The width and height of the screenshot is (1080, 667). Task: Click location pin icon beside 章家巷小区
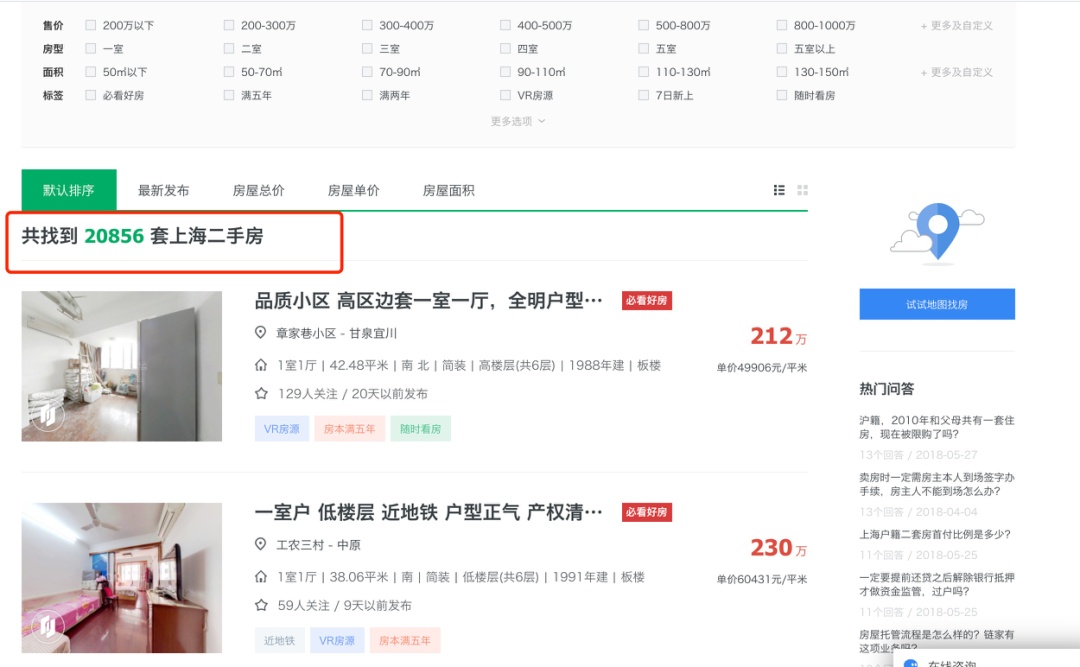[x=261, y=333]
